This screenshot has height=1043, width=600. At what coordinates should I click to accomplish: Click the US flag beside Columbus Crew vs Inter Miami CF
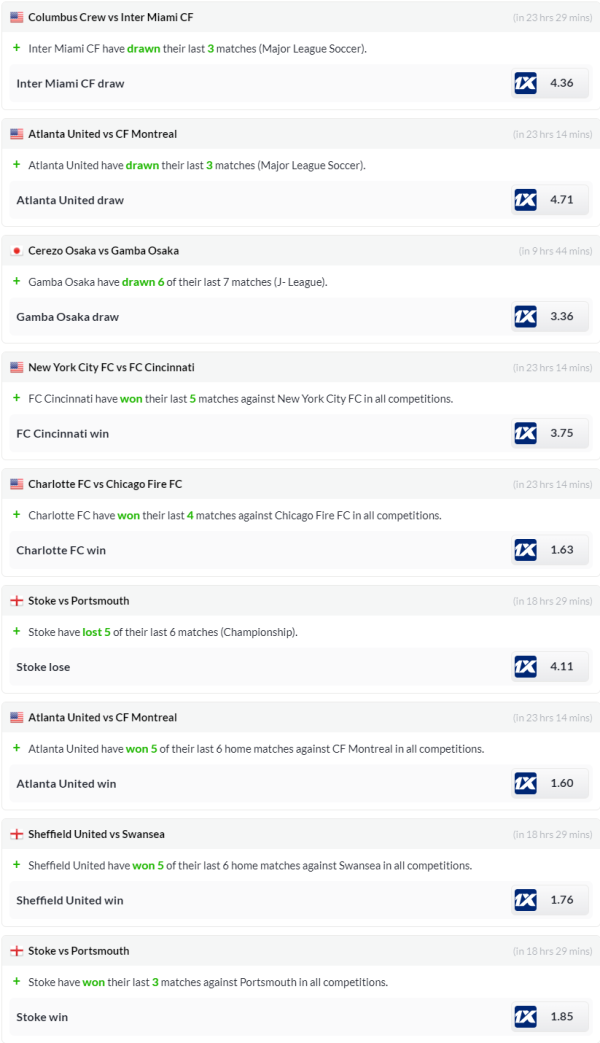pos(17,17)
